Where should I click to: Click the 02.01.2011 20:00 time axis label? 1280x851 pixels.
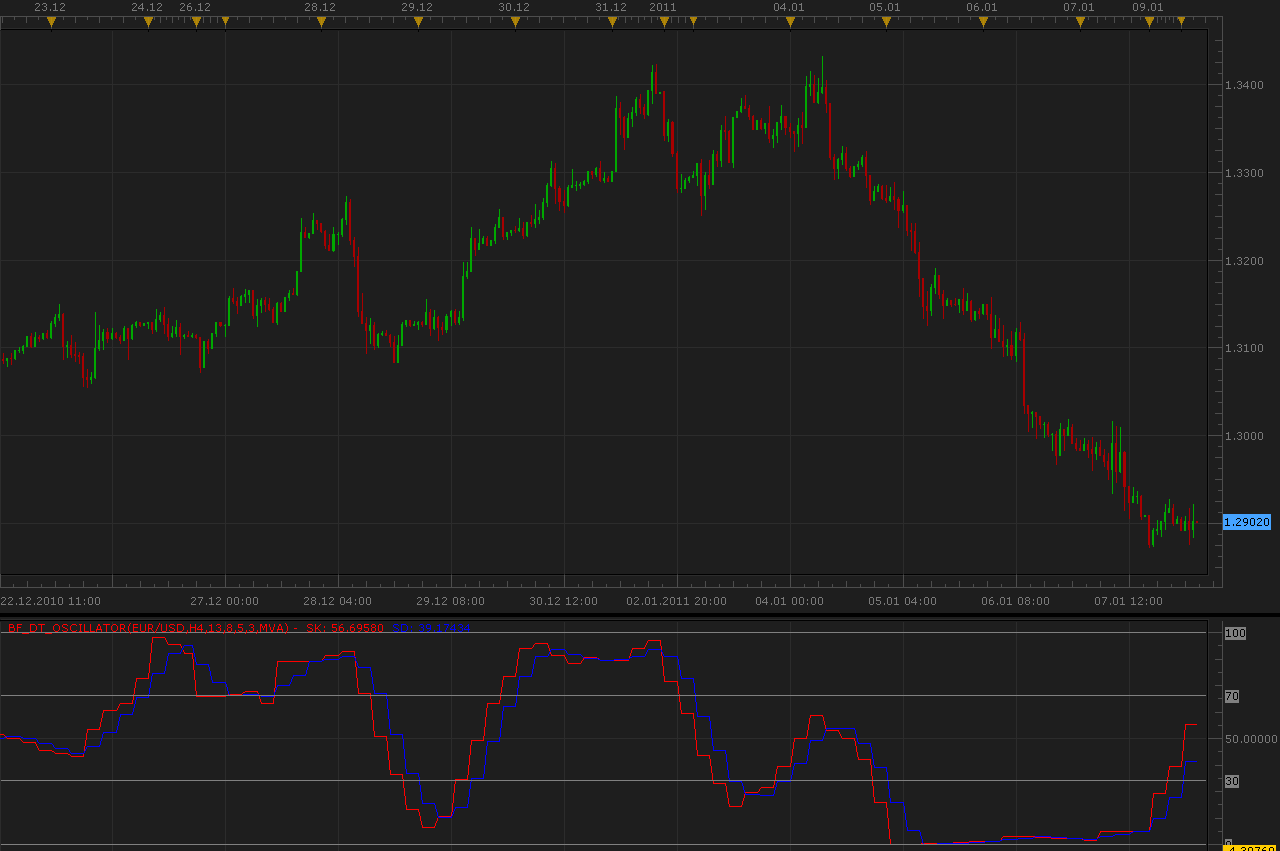point(677,601)
